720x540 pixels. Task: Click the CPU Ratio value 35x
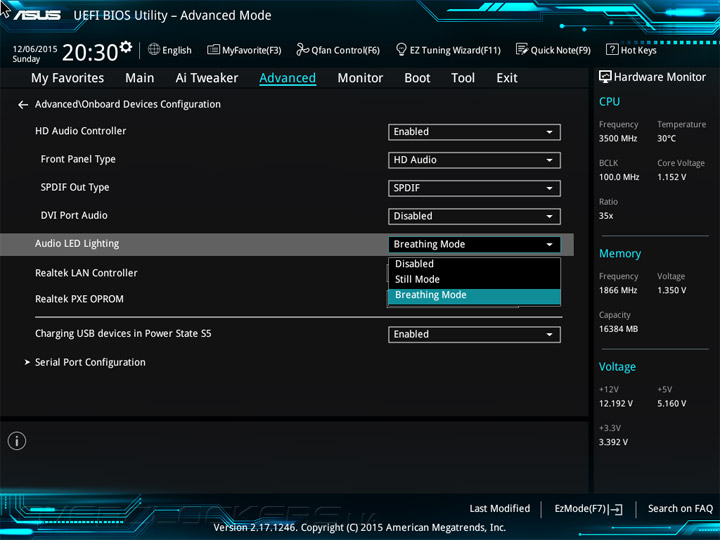click(606, 215)
